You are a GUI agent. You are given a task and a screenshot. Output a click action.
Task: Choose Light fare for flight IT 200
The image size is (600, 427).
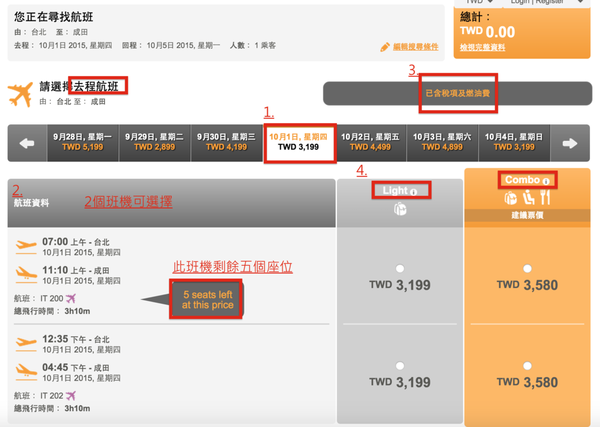point(400,269)
